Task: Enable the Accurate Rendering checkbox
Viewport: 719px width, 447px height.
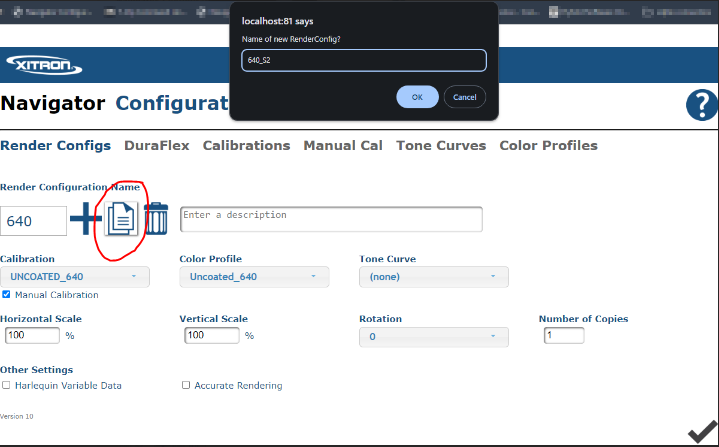Action: point(186,385)
